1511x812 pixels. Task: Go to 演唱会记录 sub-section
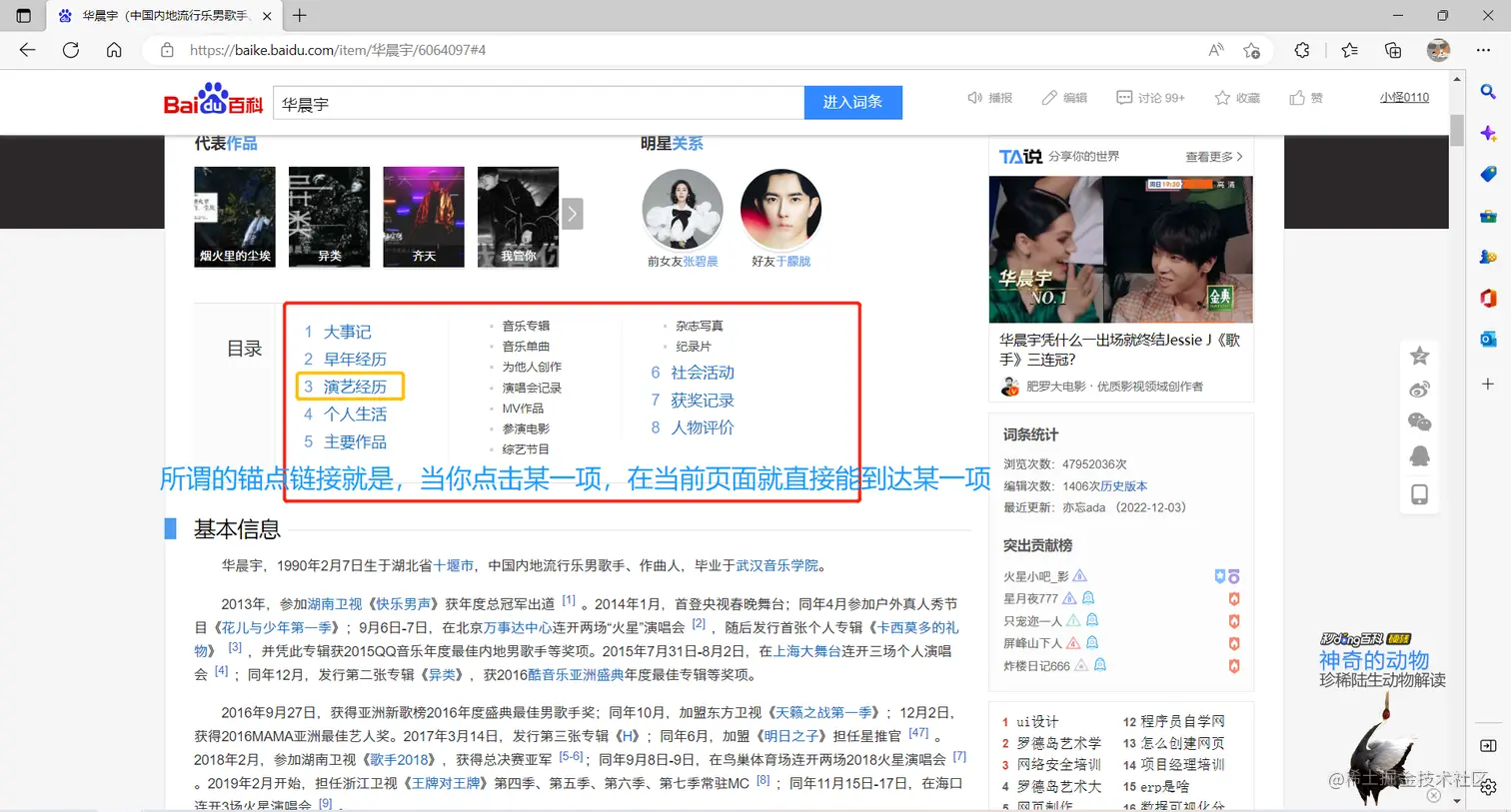coord(532,388)
